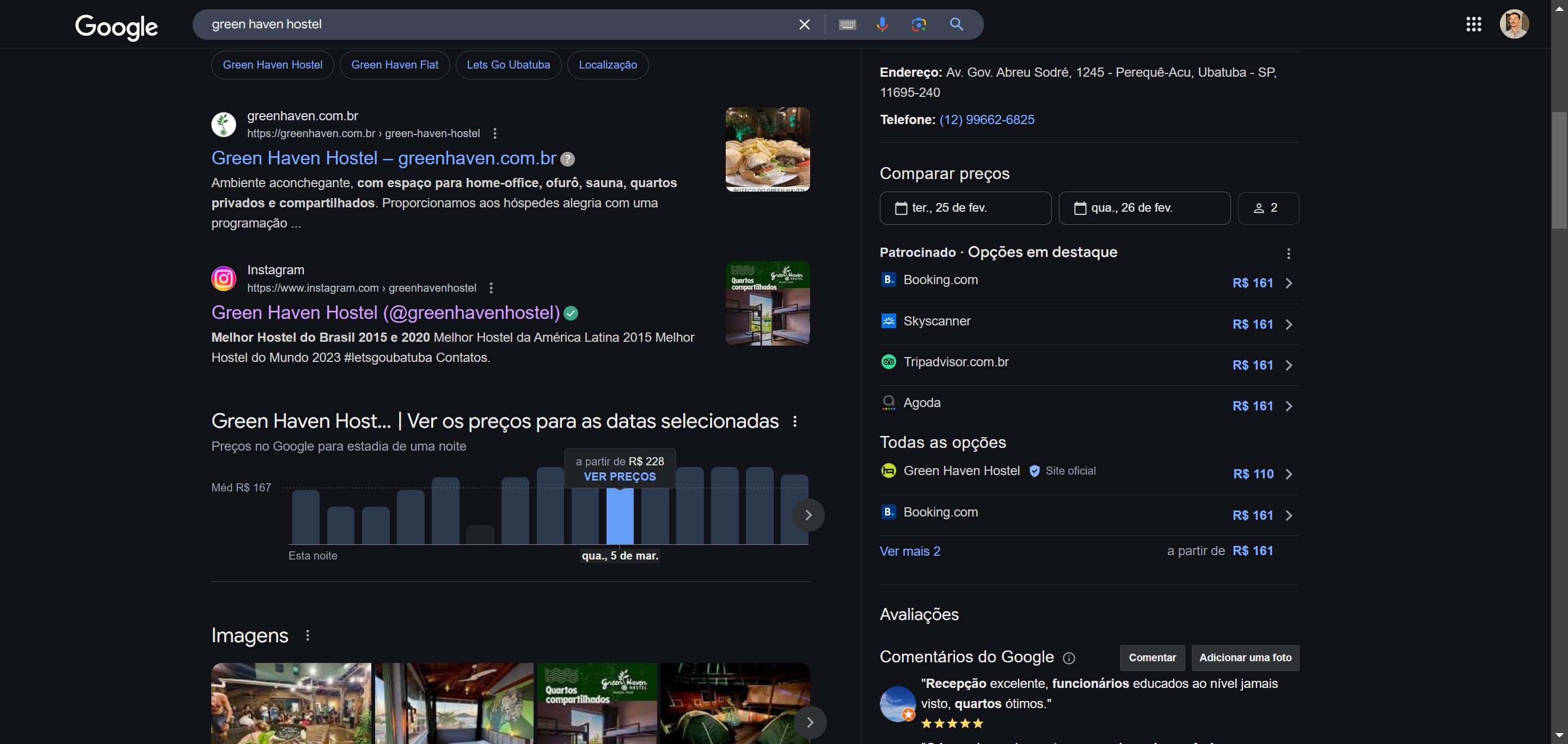This screenshot has height=744, width=1568.
Task: Advance price chart with next arrow
Action: click(808, 515)
